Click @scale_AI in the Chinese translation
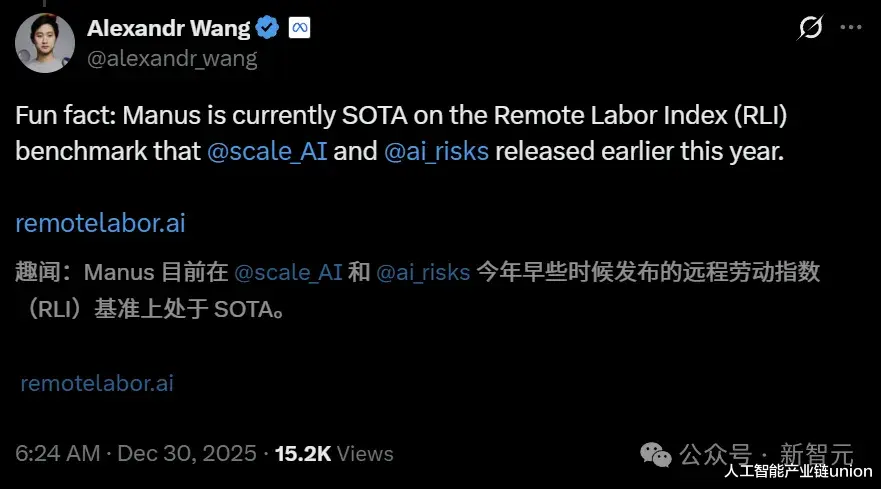Viewport: 881px width, 489px height. pyautogui.click(x=288, y=272)
